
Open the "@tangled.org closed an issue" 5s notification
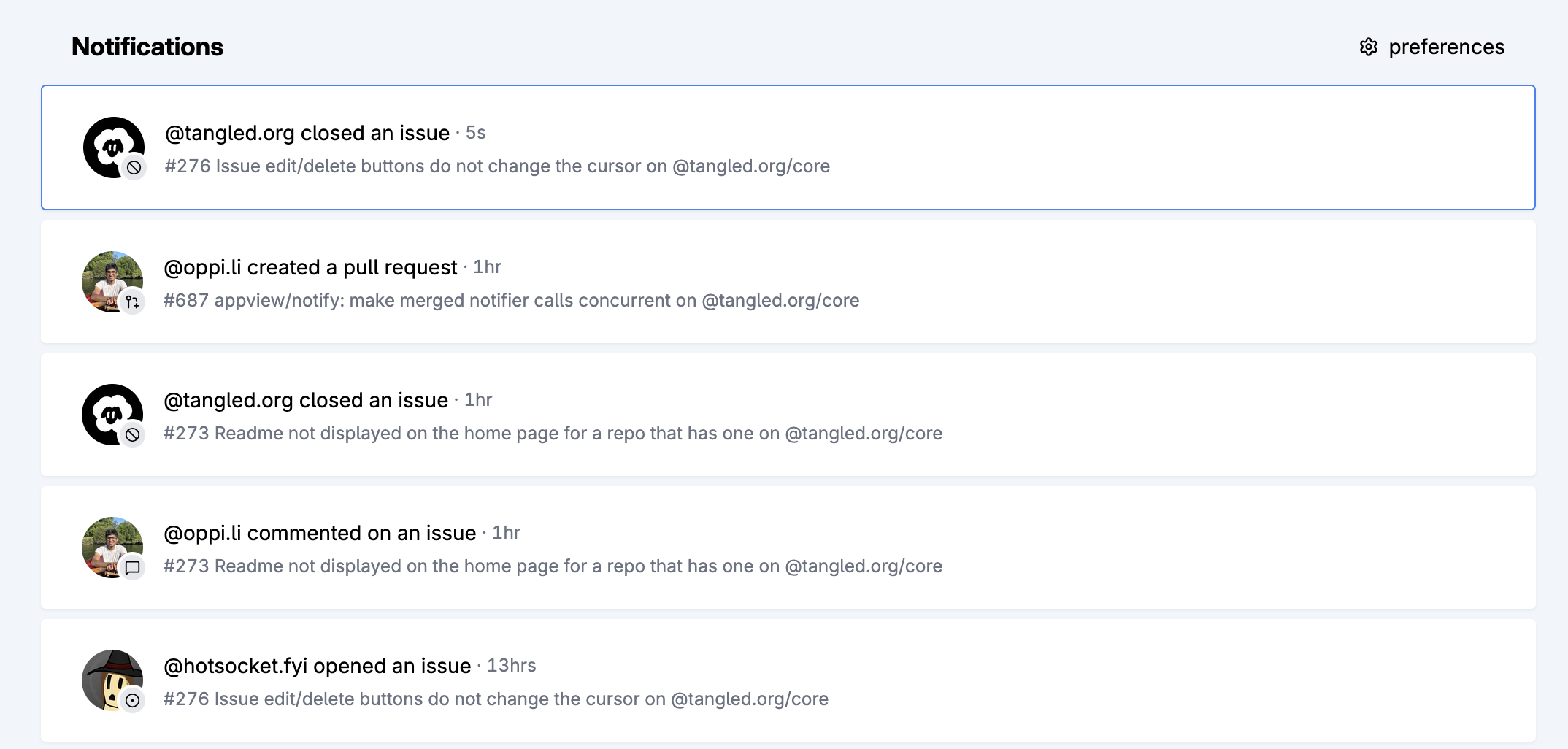307,134
